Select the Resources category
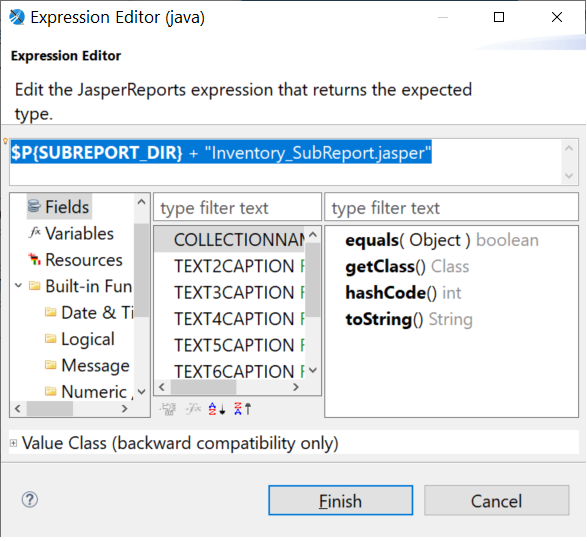Viewport: 587px width, 541px height. (75, 259)
